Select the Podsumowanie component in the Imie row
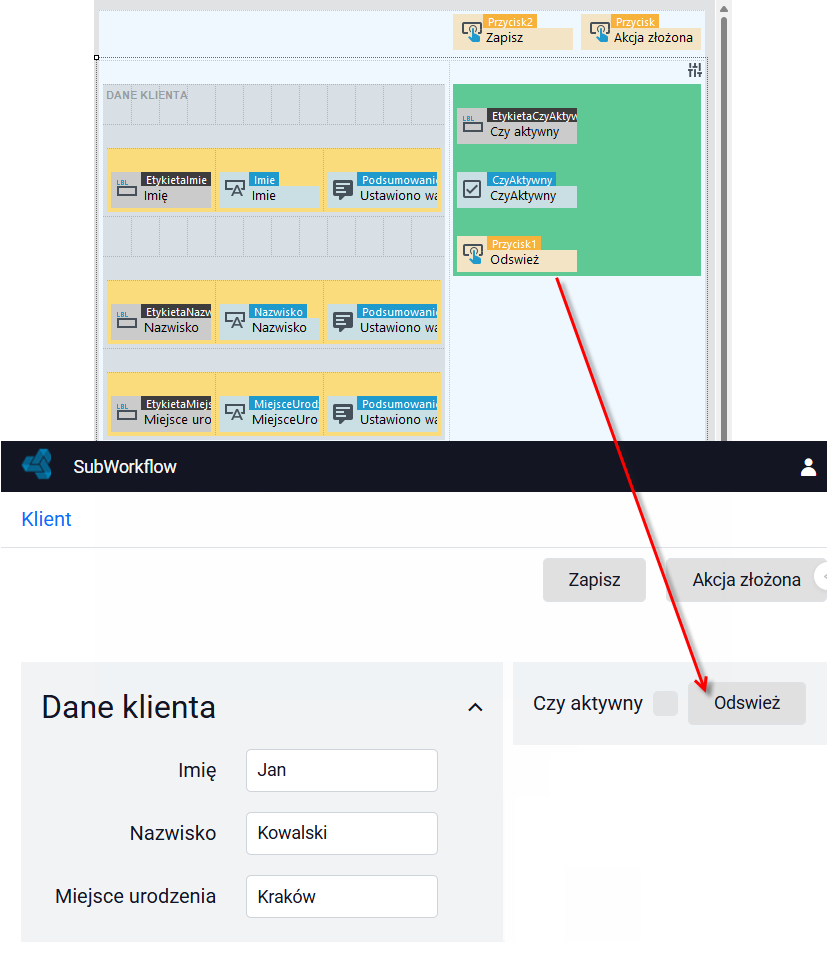827x957 pixels. 383,189
